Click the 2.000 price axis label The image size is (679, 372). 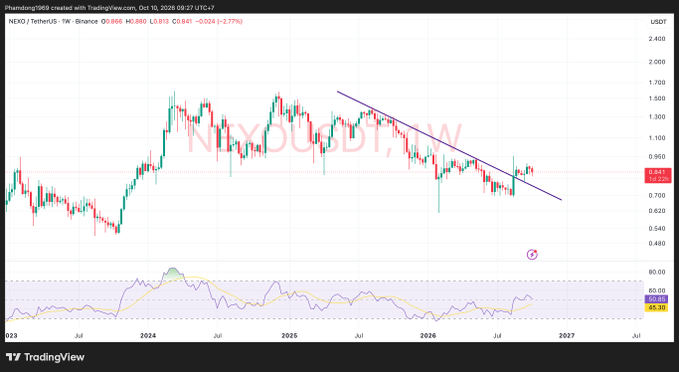coord(657,62)
